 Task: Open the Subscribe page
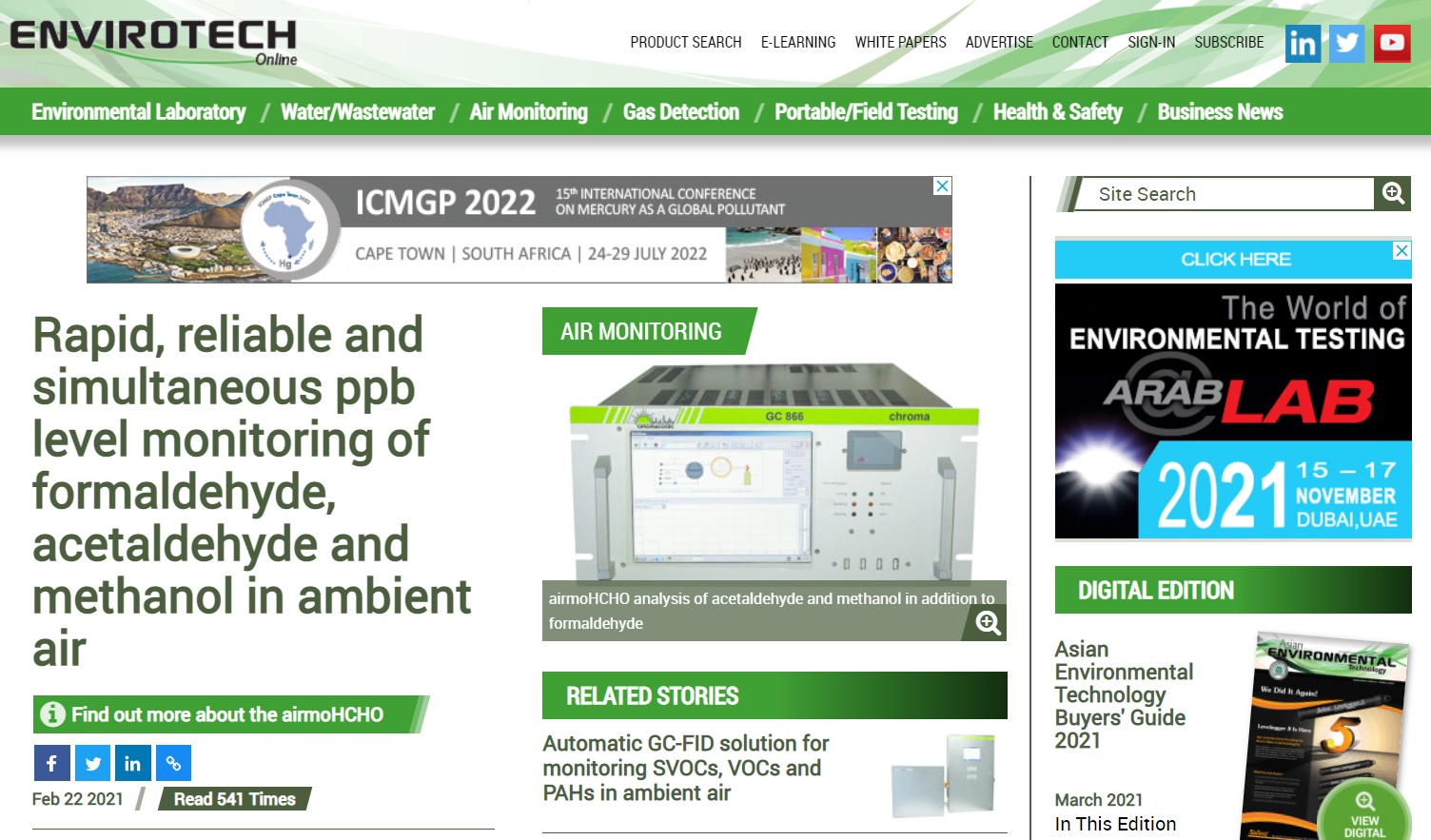[1229, 42]
